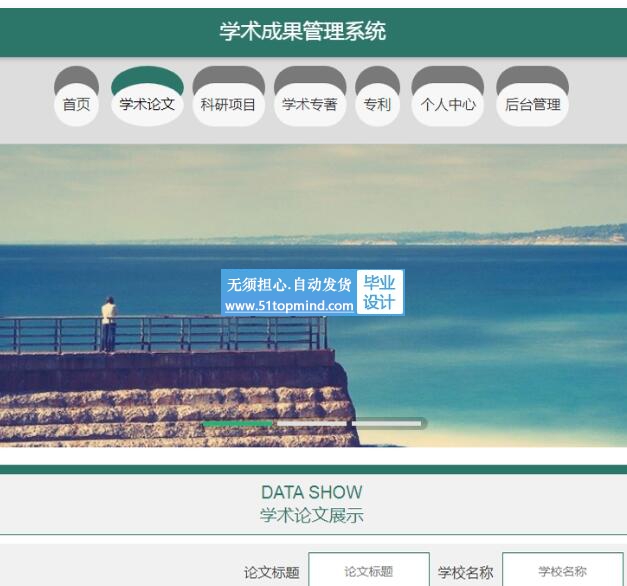Select the 学术论文 navigation tab
Screen dimensions: 627x586
[x=147, y=96]
